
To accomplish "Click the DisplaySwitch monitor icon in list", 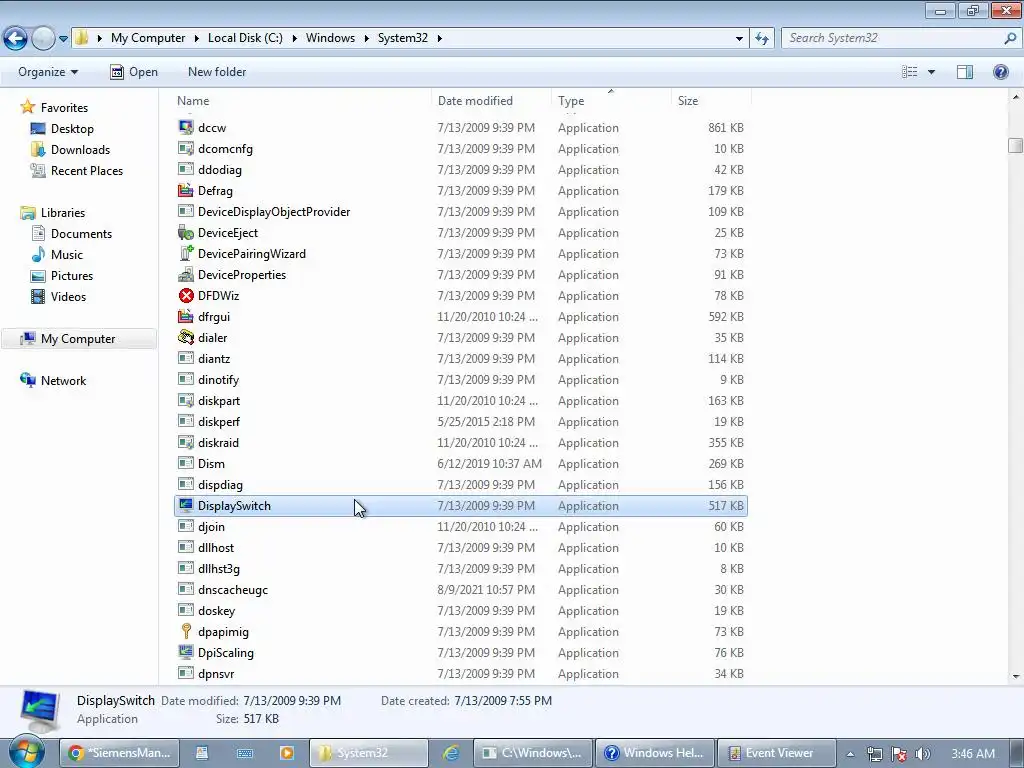I will click(186, 505).
